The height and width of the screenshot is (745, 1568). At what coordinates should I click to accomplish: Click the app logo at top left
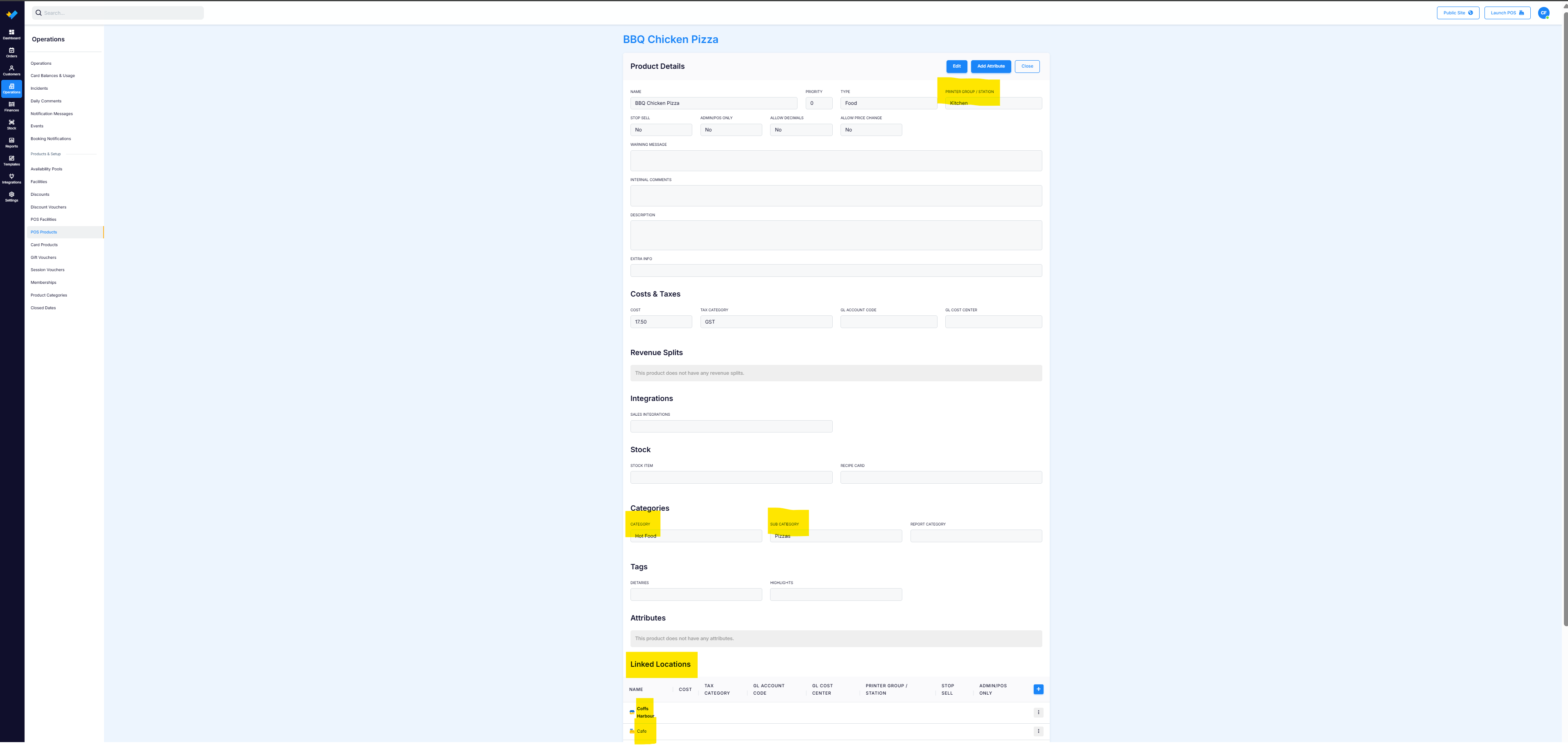[11, 14]
